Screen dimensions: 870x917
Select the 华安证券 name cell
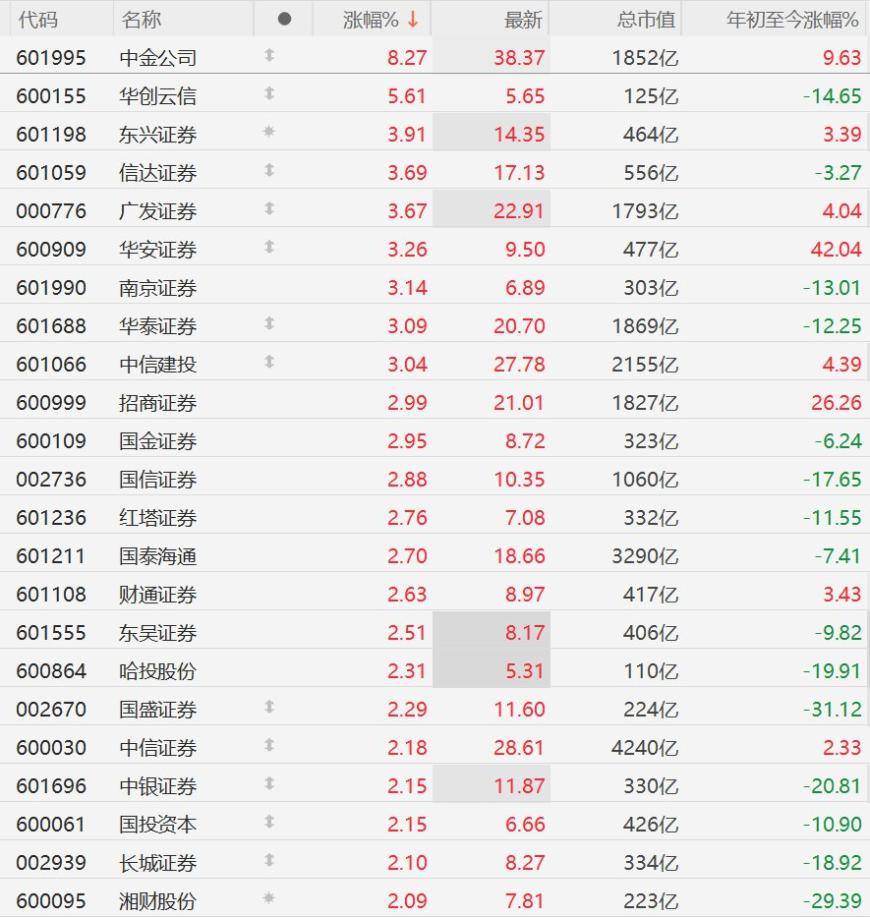tap(158, 249)
